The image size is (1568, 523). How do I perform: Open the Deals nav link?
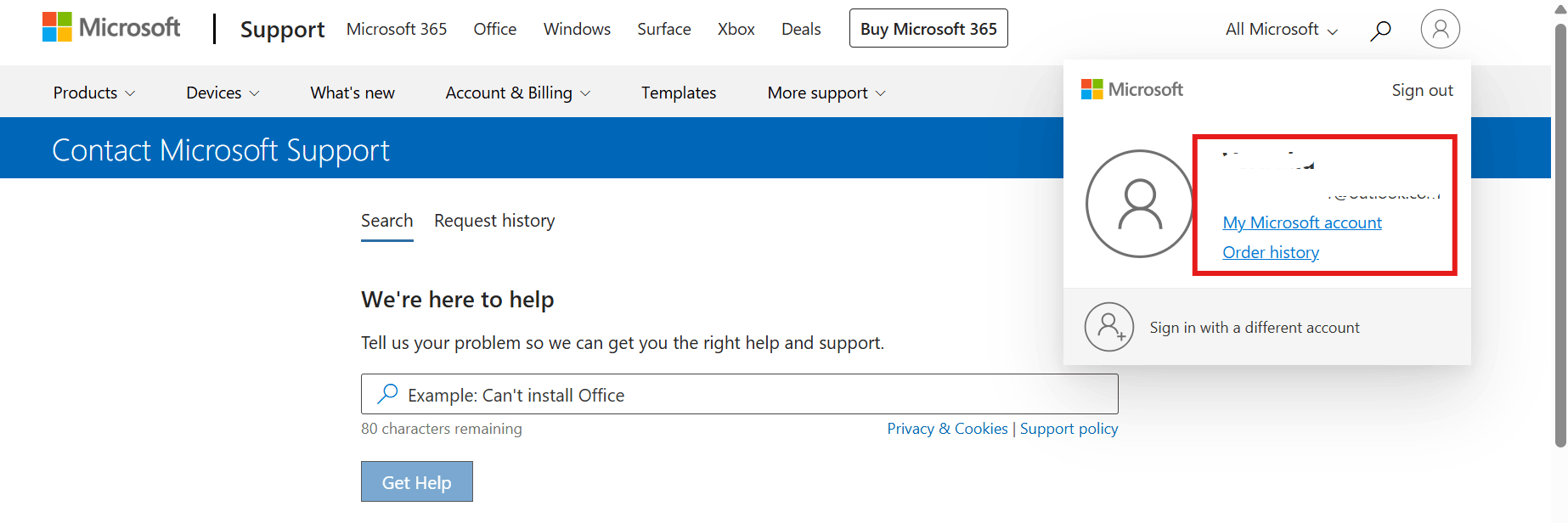[801, 29]
